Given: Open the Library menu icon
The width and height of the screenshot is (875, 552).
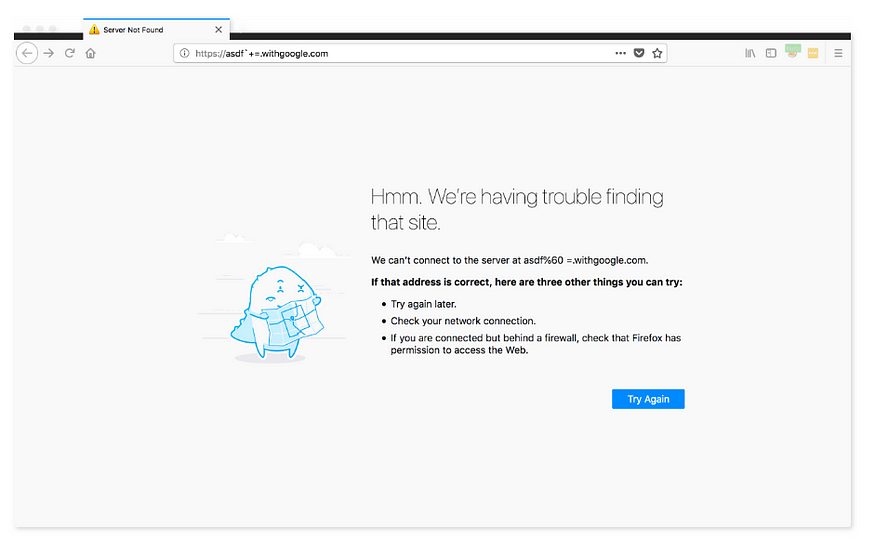Looking at the screenshot, I should pos(750,54).
